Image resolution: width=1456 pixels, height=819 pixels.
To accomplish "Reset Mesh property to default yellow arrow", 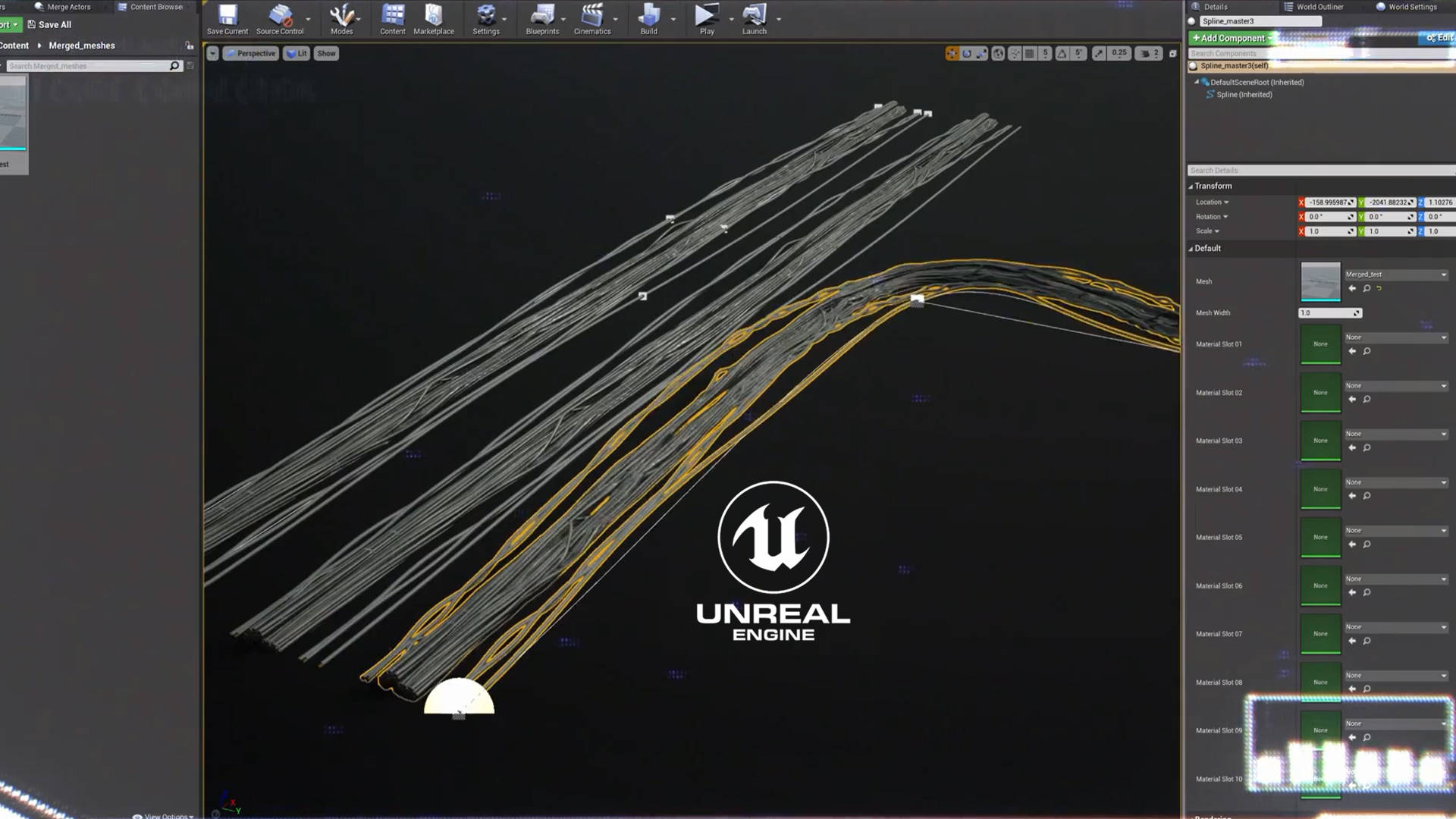I will 1379,288.
